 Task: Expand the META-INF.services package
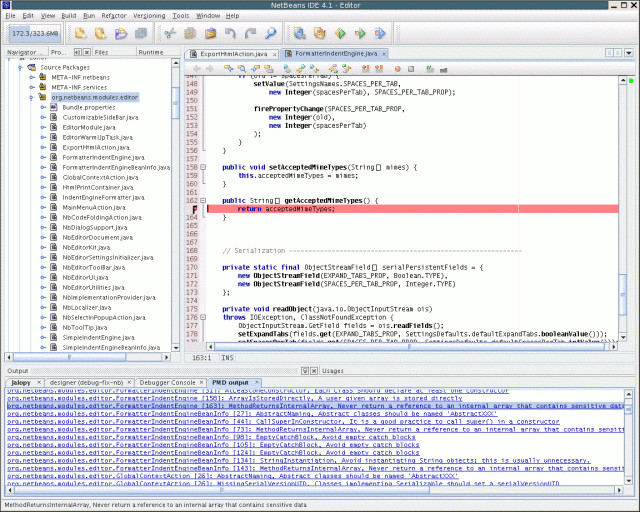32,87
